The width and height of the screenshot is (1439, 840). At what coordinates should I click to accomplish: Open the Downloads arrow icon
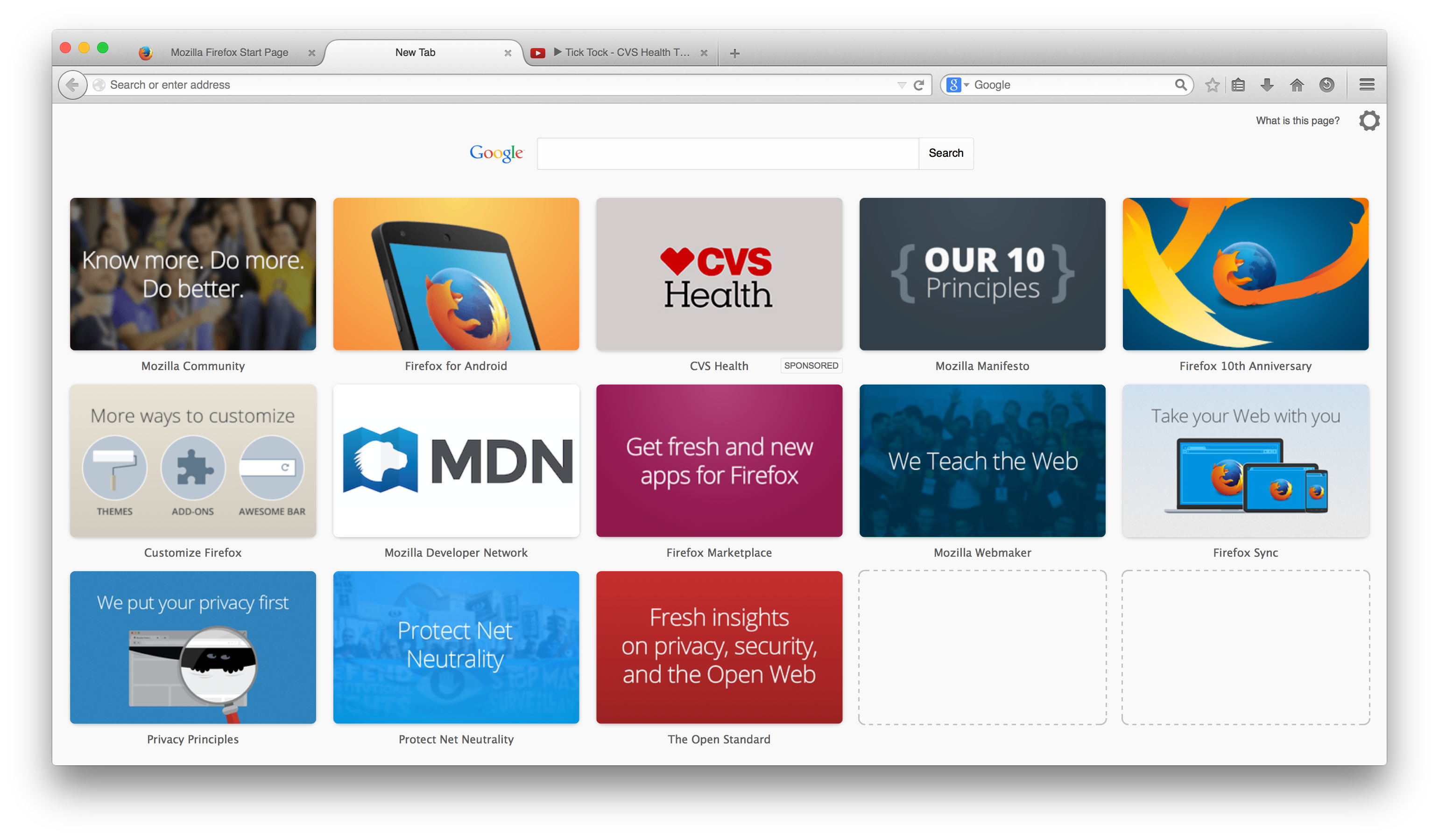click(x=1267, y=85)
